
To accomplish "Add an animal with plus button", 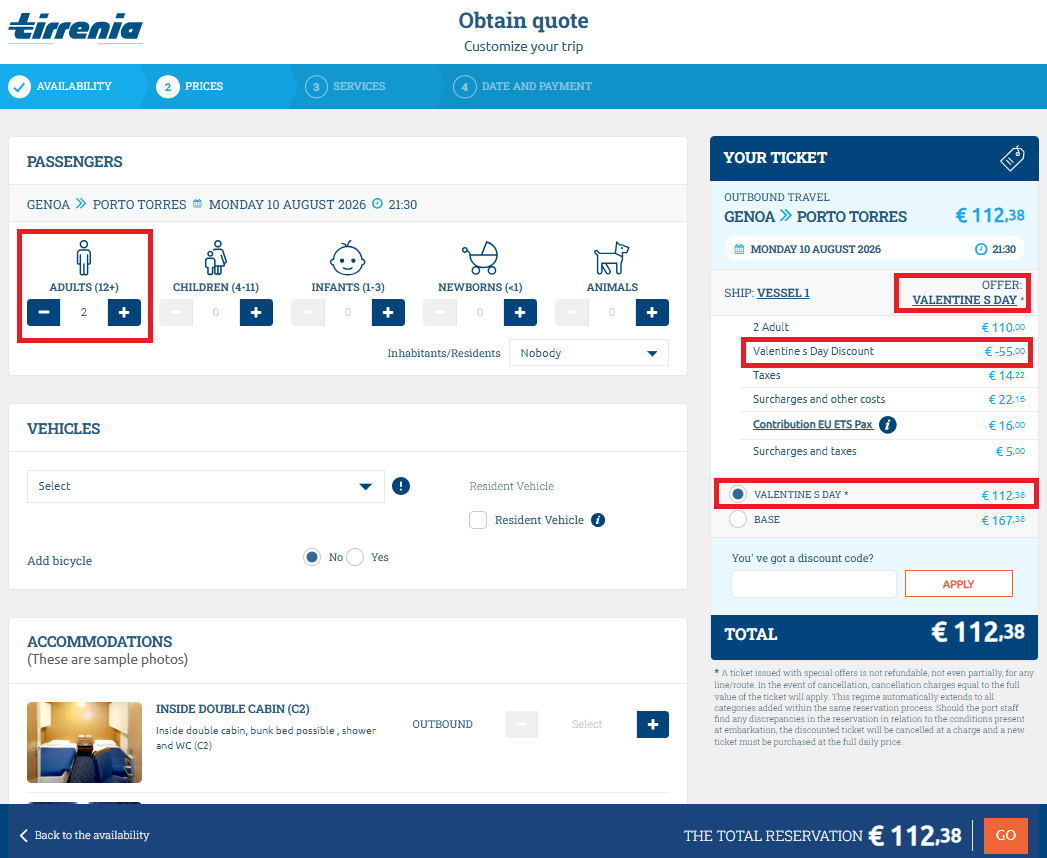I will pos(652,313).
